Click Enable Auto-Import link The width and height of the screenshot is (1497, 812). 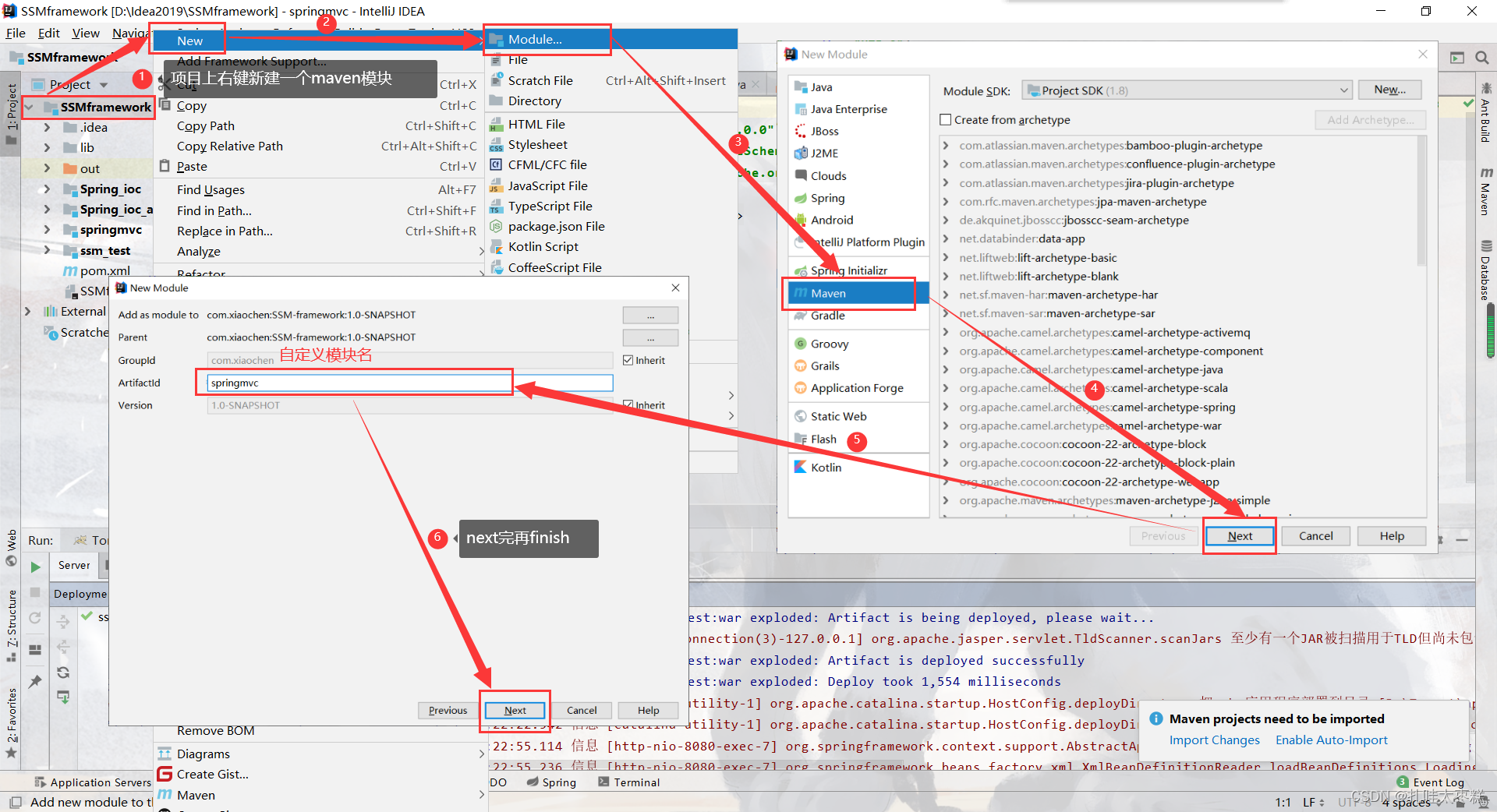pos(1331,740)
